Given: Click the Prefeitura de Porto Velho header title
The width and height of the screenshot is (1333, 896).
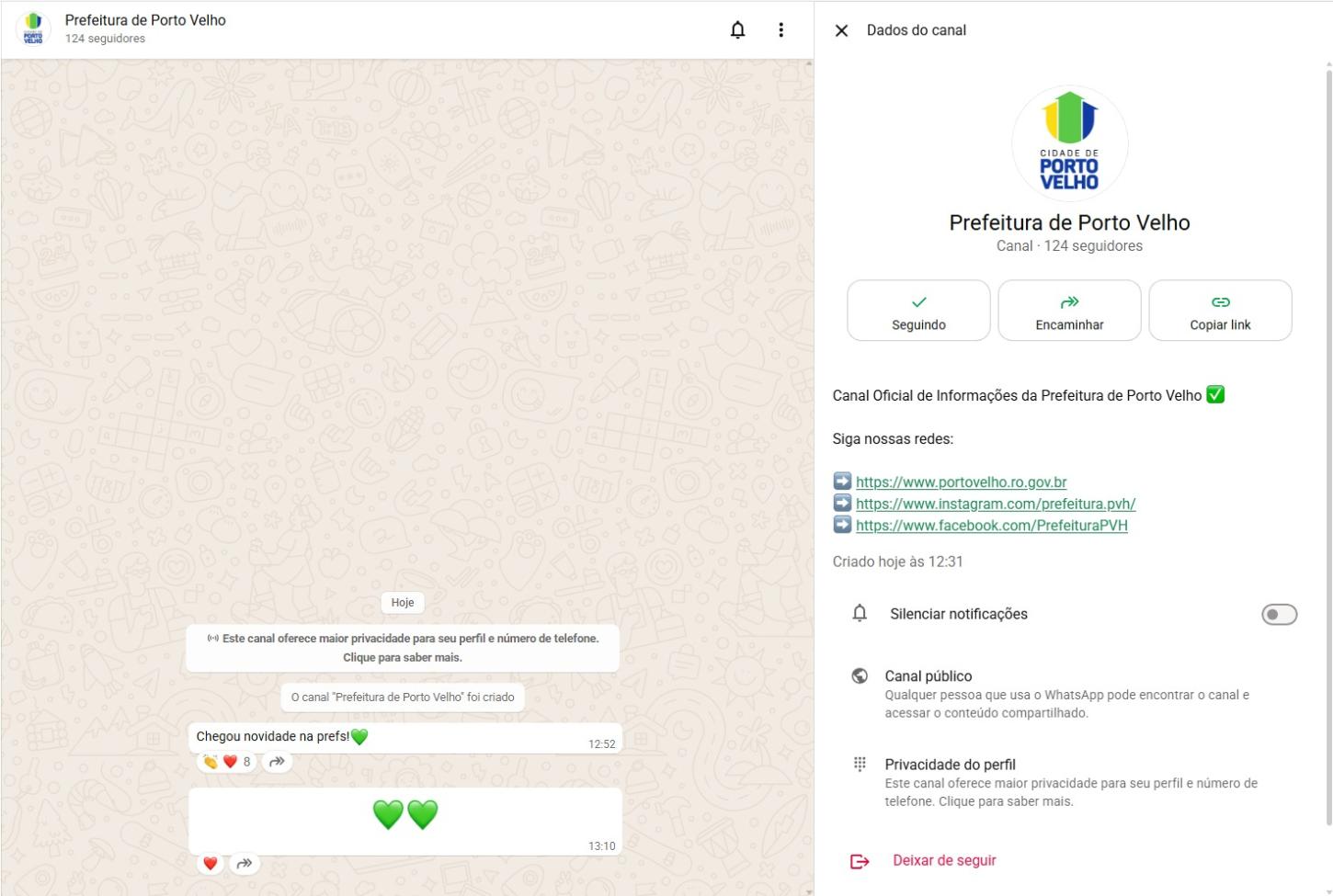Looking at the screenshot, I should click(x=145, y=20).
